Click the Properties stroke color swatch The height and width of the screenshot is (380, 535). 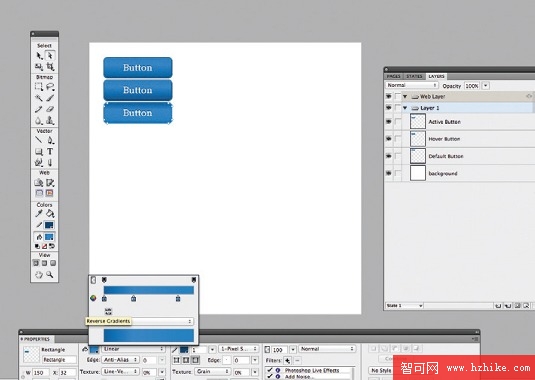[184, 350]
